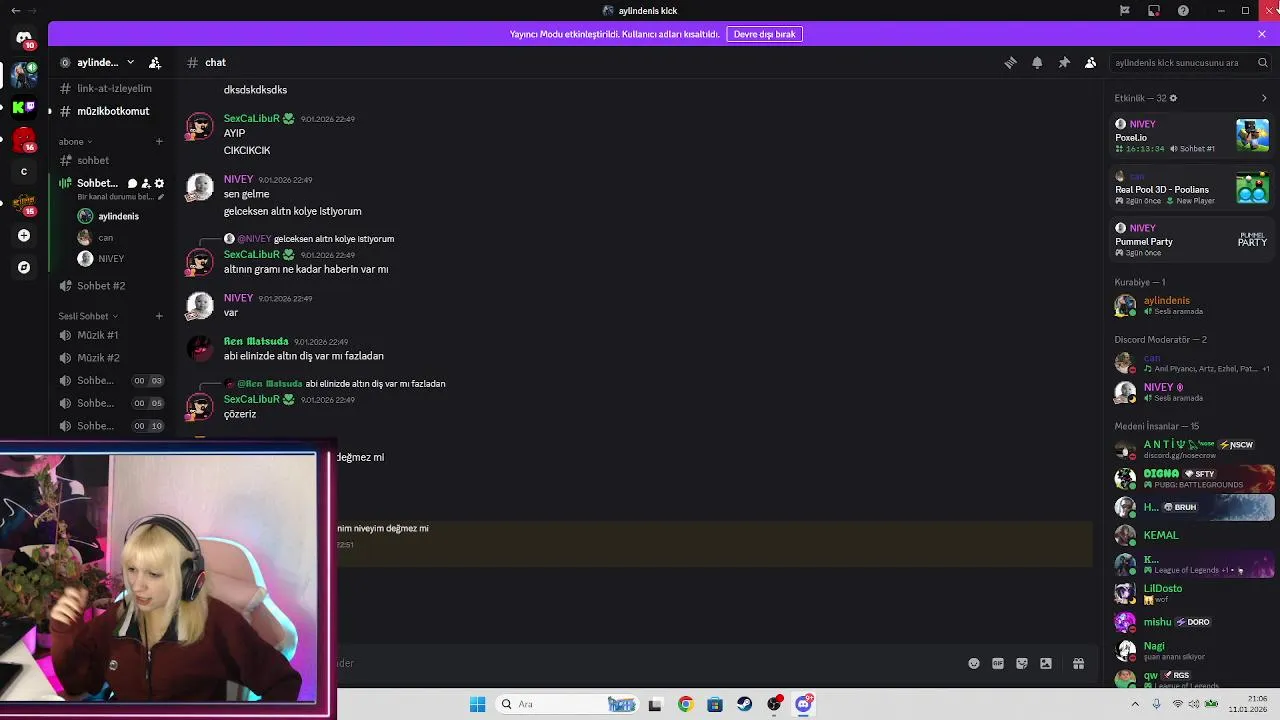Open chat for Sohbet voice channel
The width and height of the screenshot is (1280, 720).
tap(132, 183)
